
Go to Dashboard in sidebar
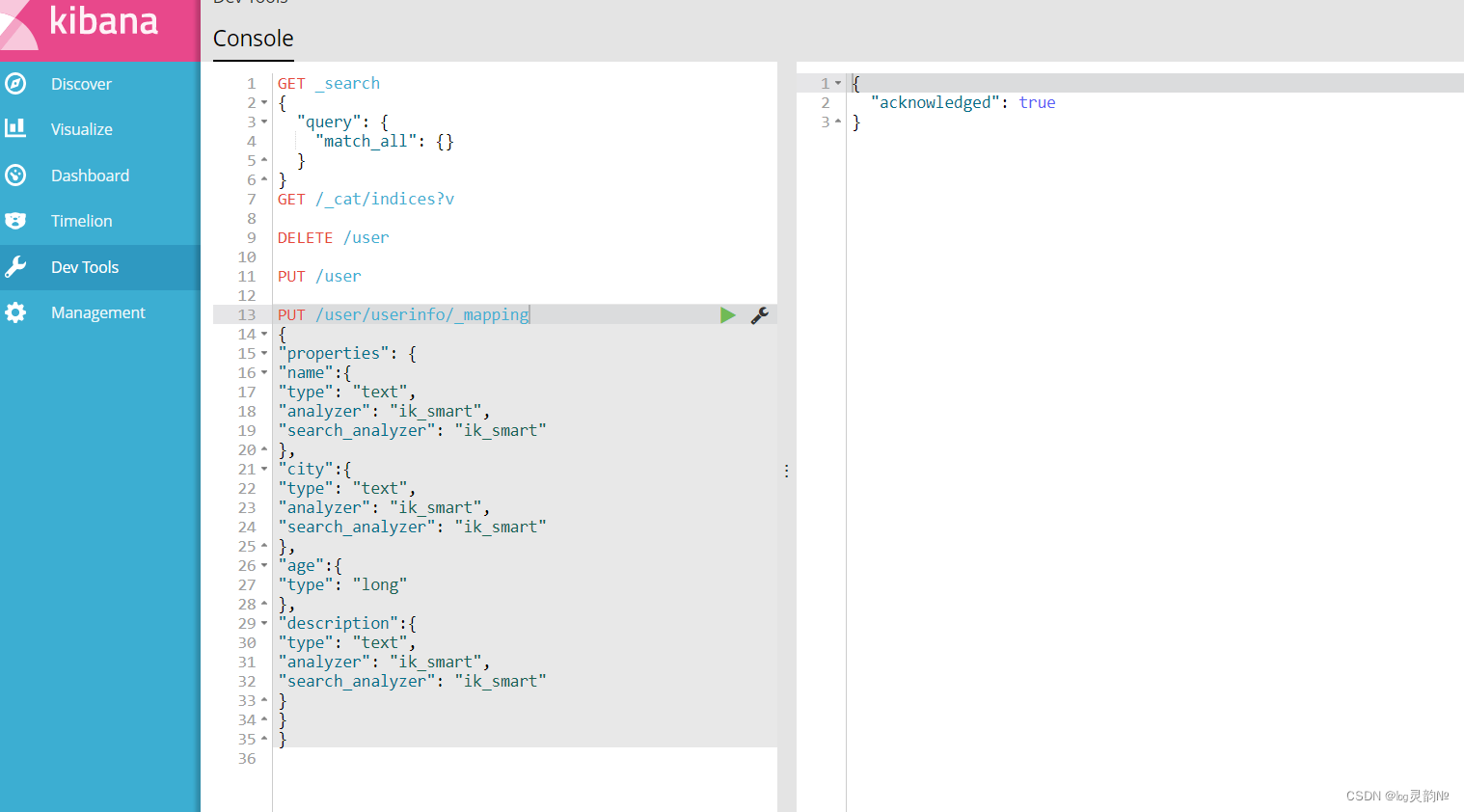90,176
